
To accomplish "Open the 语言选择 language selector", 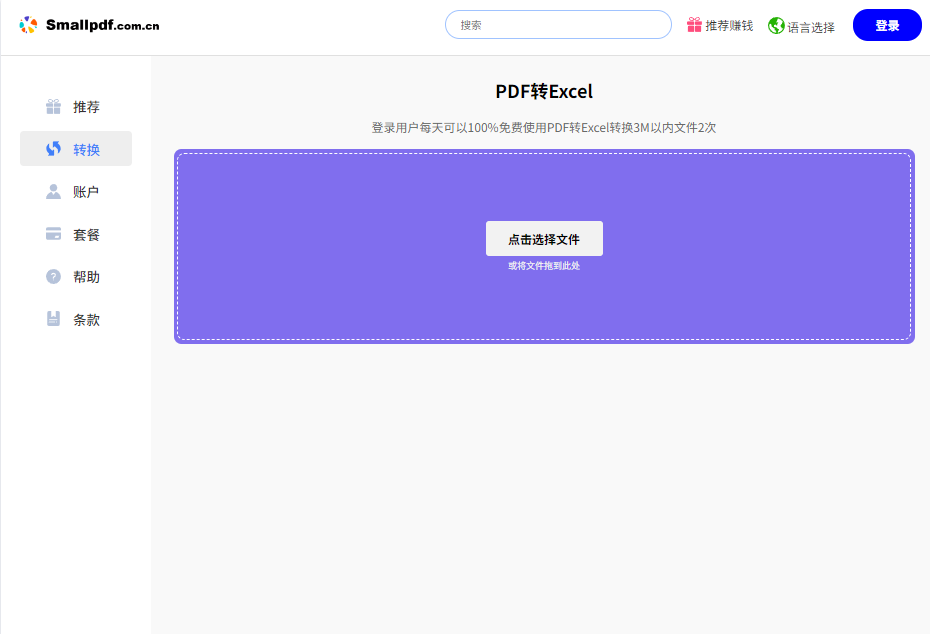I will [811, 27].
